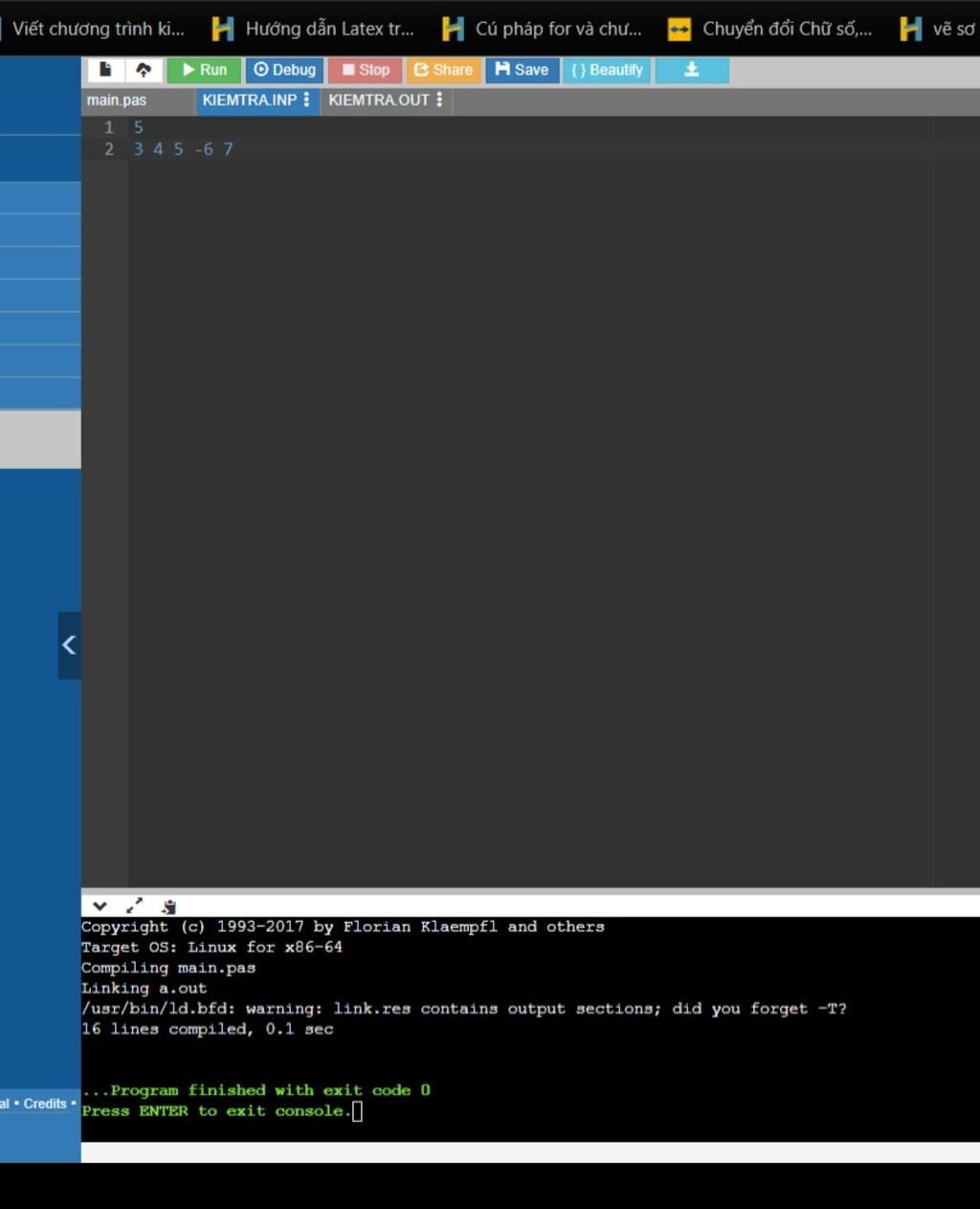Click console text 'Compiling main.pas'

coord(168,968)
